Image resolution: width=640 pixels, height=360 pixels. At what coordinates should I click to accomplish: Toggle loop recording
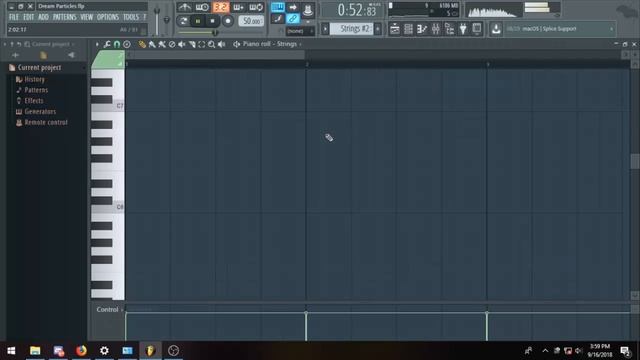pyautogui.click(x=256, y=7)
